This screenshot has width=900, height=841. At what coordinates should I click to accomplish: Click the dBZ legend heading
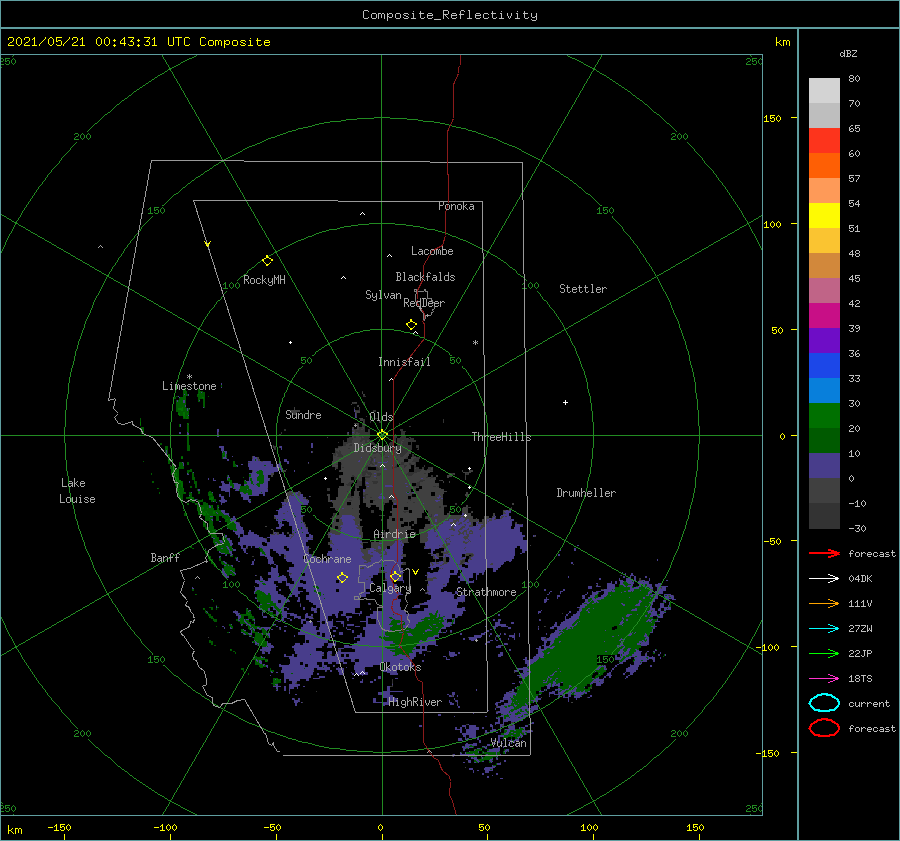[x=848, y=53]
